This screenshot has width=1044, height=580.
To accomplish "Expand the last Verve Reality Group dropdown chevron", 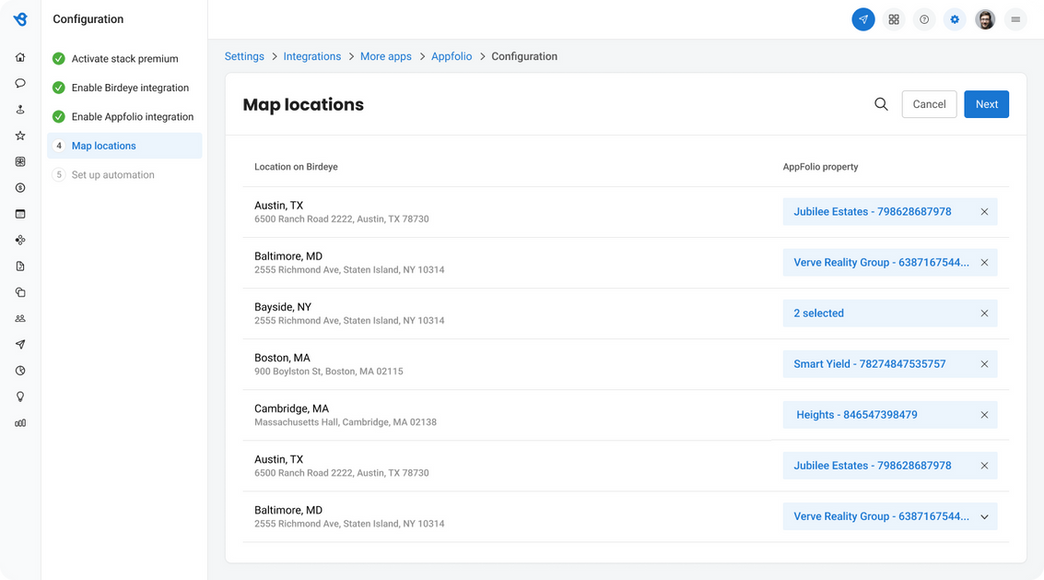I will 984,517.
